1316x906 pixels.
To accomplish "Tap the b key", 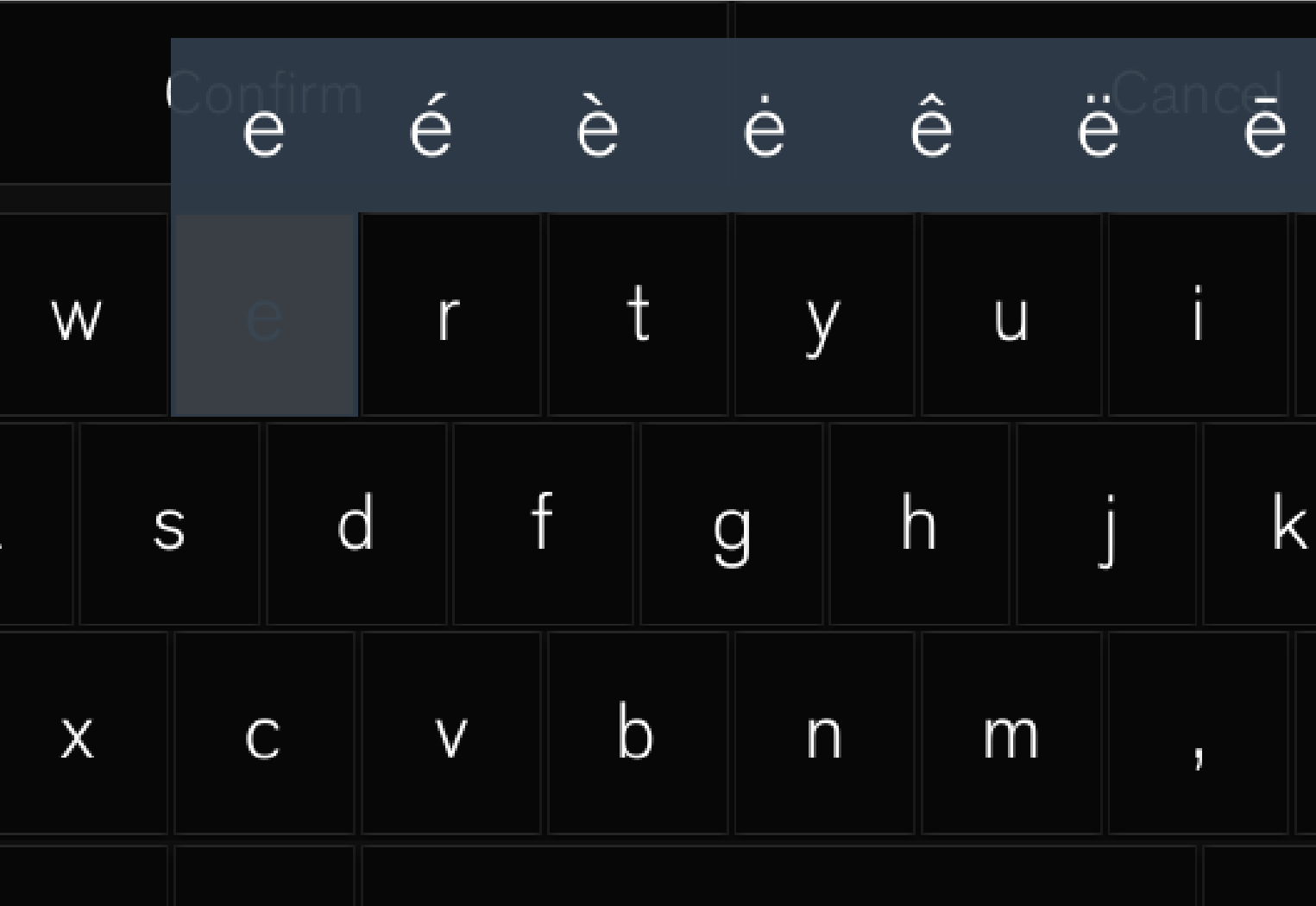I will (x=638, y=733).
